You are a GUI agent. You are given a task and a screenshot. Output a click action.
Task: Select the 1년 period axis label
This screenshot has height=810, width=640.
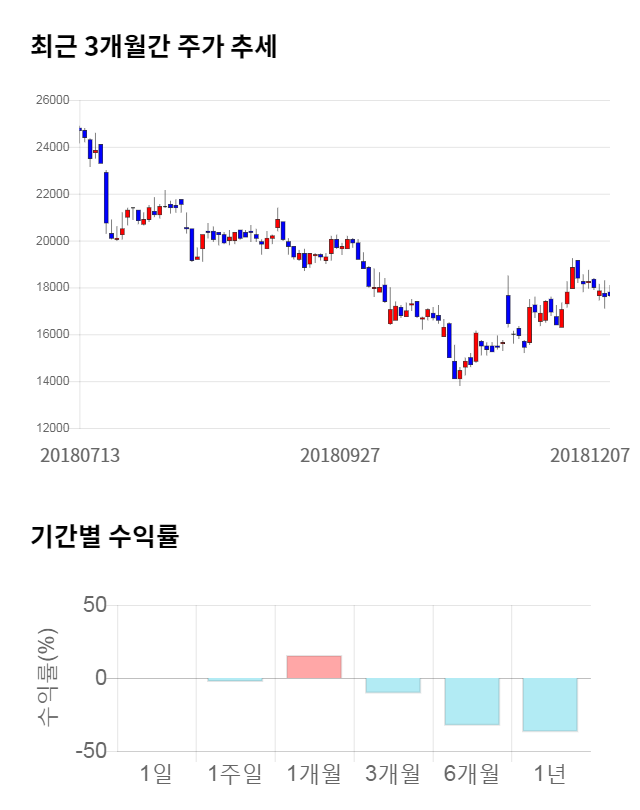[x=550, y=773]
